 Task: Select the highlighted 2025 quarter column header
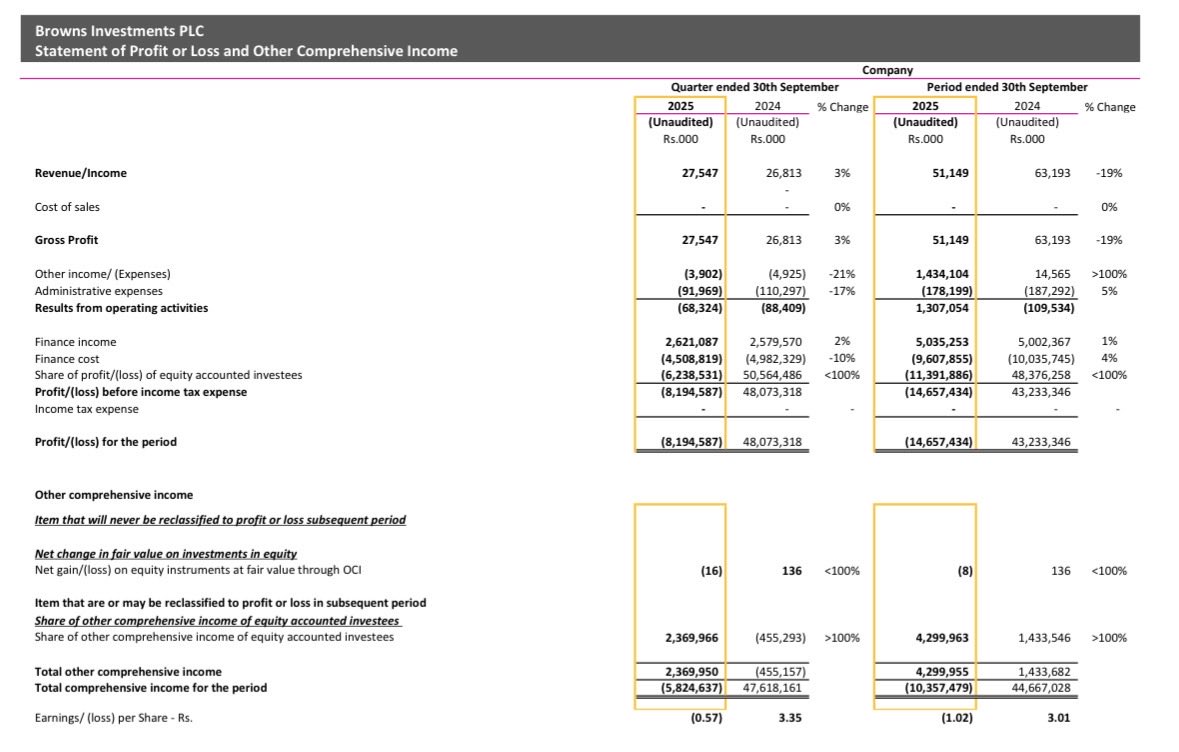click(x=683, y=106)
